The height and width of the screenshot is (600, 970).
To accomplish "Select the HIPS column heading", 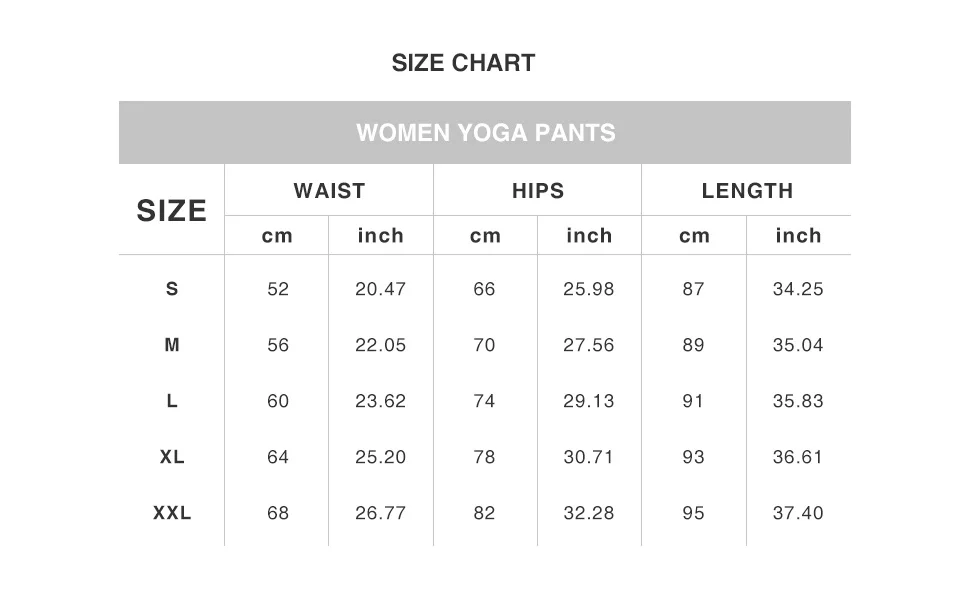I will pyautogui.click(x=538, y=191).
